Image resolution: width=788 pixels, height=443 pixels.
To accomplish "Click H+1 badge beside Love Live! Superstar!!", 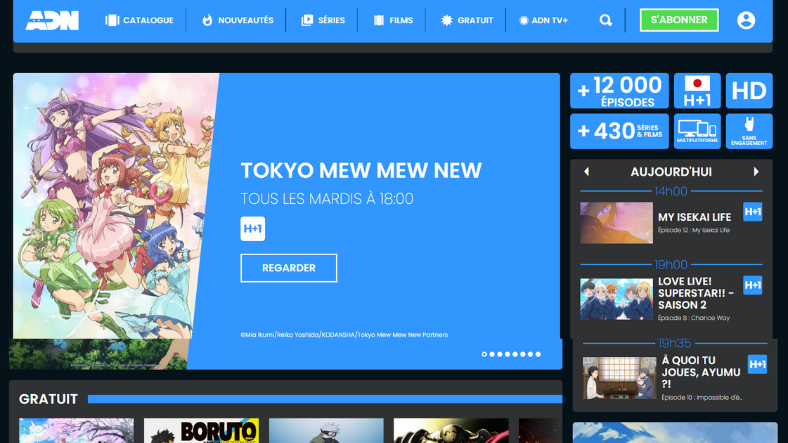I will click(752, 285).
